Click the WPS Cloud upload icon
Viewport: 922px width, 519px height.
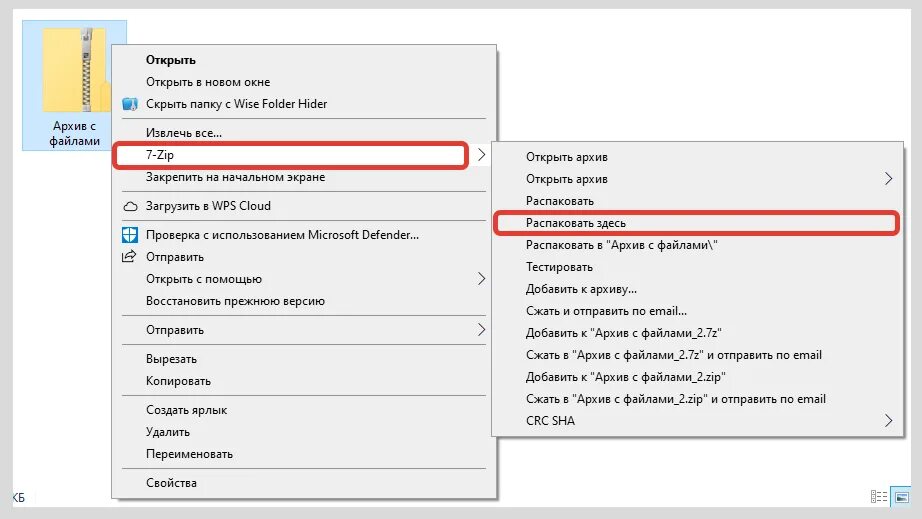pyautogui.click(x=130, y=206)
